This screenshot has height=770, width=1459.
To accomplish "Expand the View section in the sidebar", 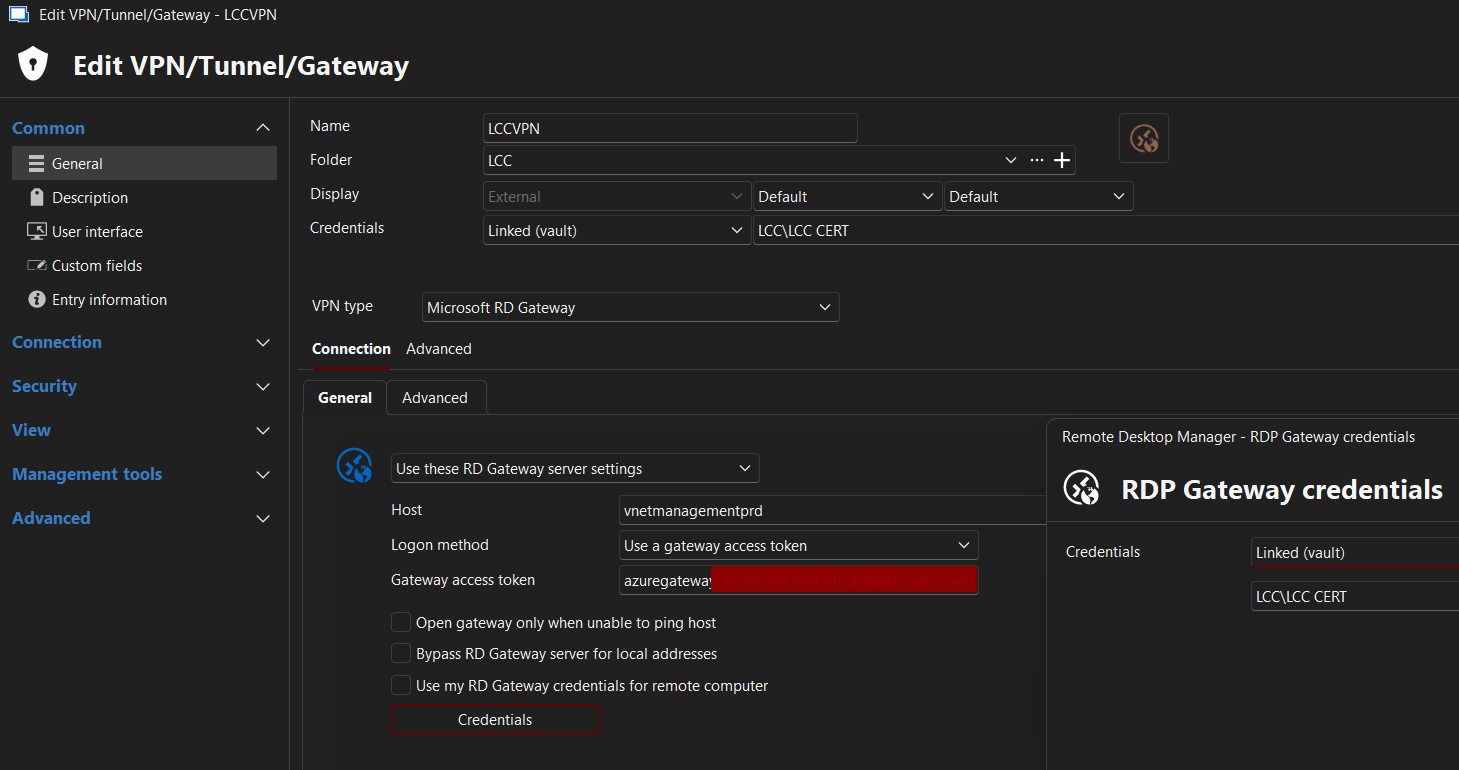I will coord(263,430).
